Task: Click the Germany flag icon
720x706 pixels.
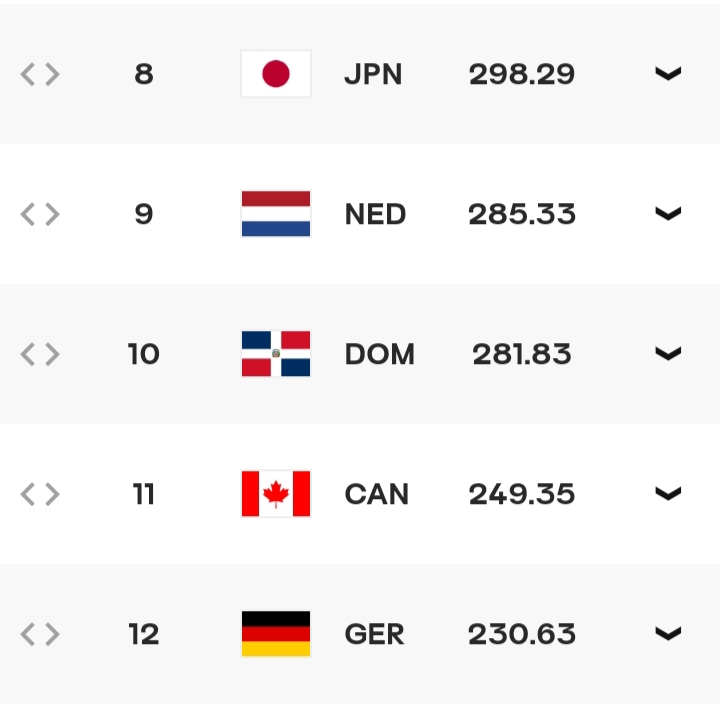Action: click(x=276, y=634)
